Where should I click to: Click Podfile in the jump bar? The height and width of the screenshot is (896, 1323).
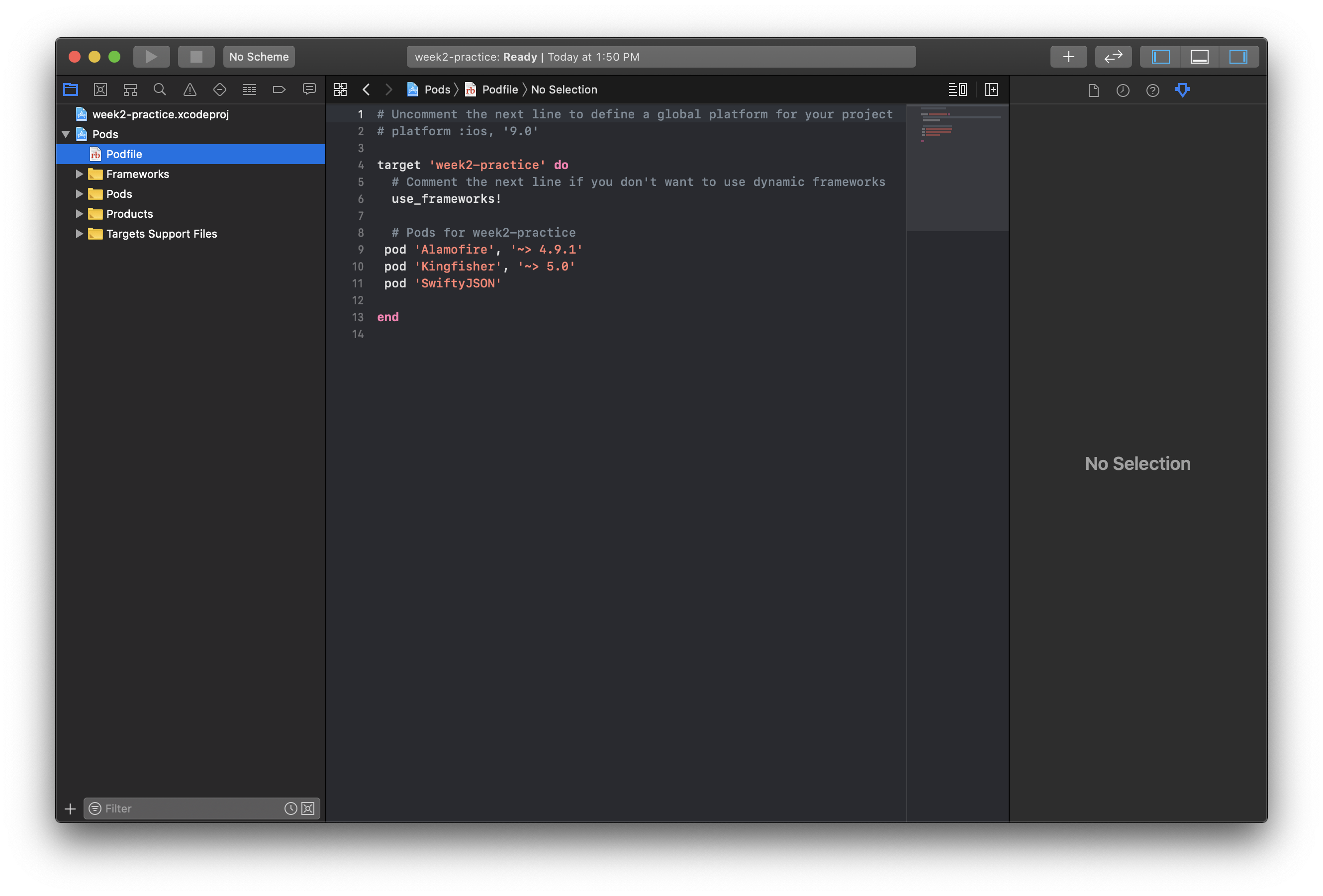[499, 90]
